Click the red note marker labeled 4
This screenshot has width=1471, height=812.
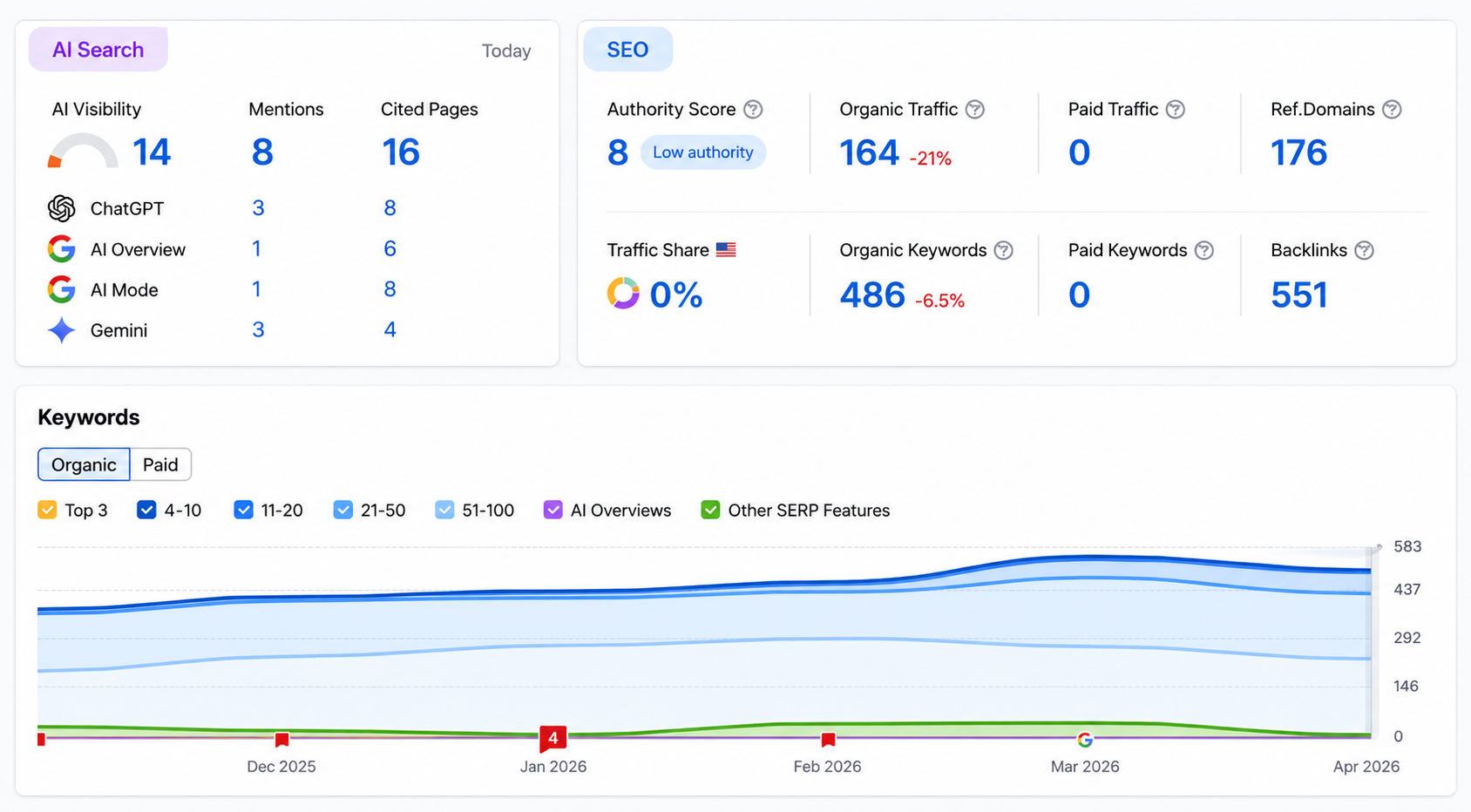click(x=552, y=737)
